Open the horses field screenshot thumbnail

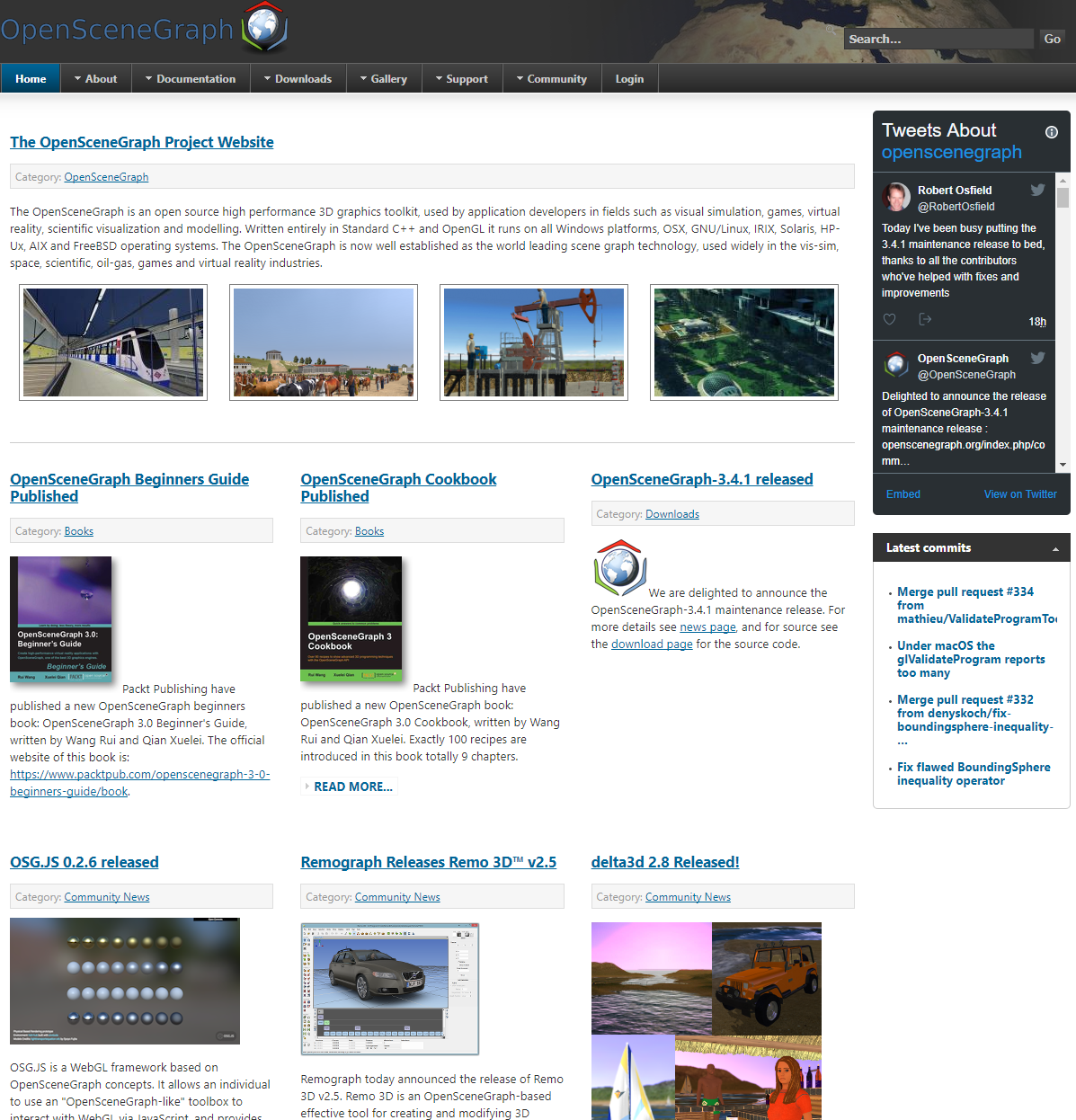324,342
